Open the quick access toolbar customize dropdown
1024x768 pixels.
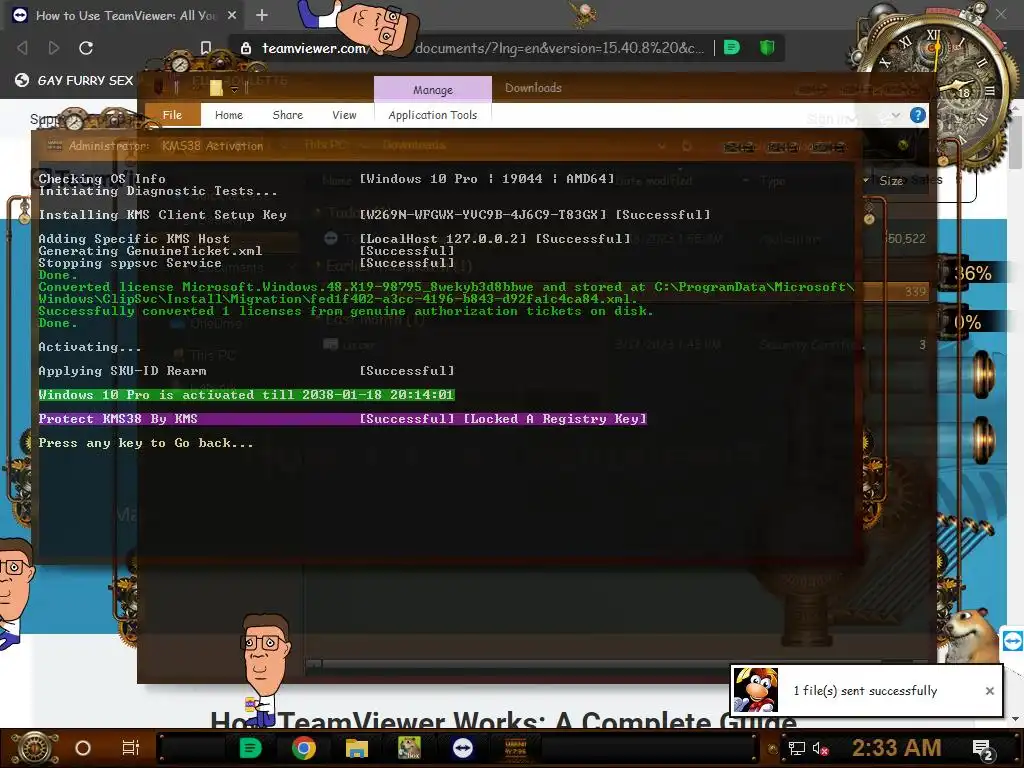tap(234, 89)
